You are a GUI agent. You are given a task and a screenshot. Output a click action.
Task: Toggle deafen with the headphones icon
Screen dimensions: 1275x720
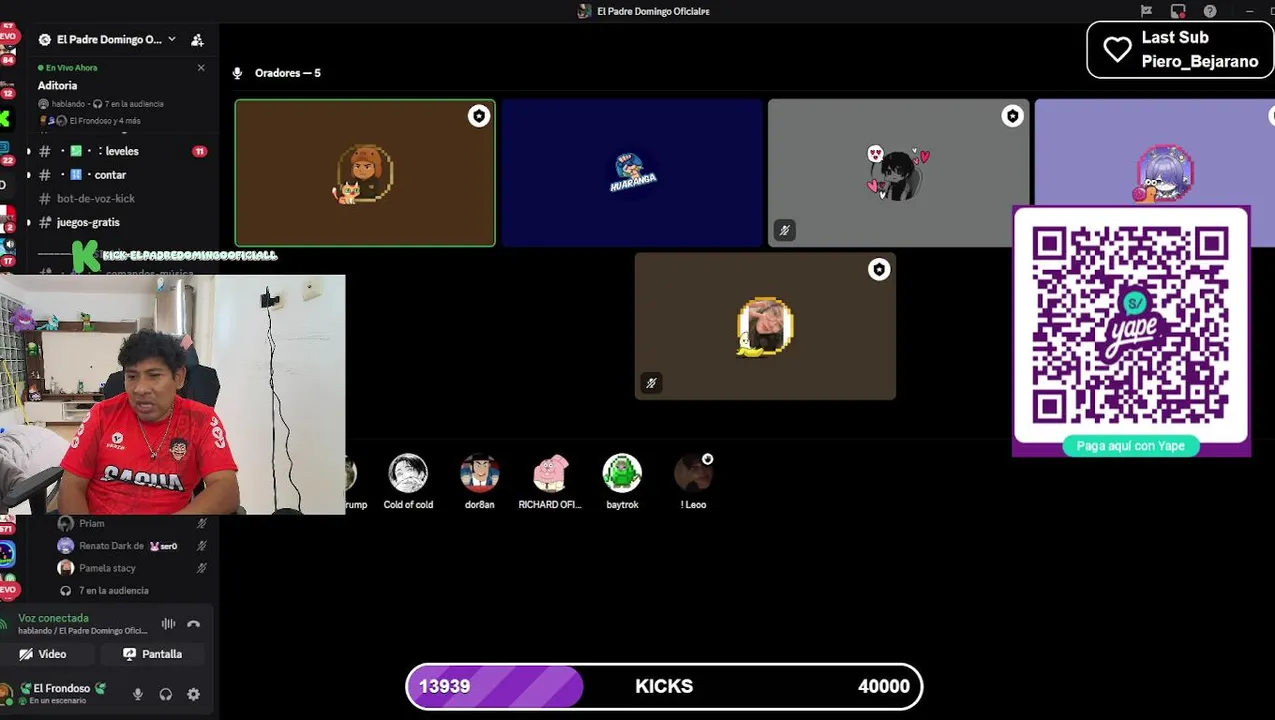(x=166, y=694)
